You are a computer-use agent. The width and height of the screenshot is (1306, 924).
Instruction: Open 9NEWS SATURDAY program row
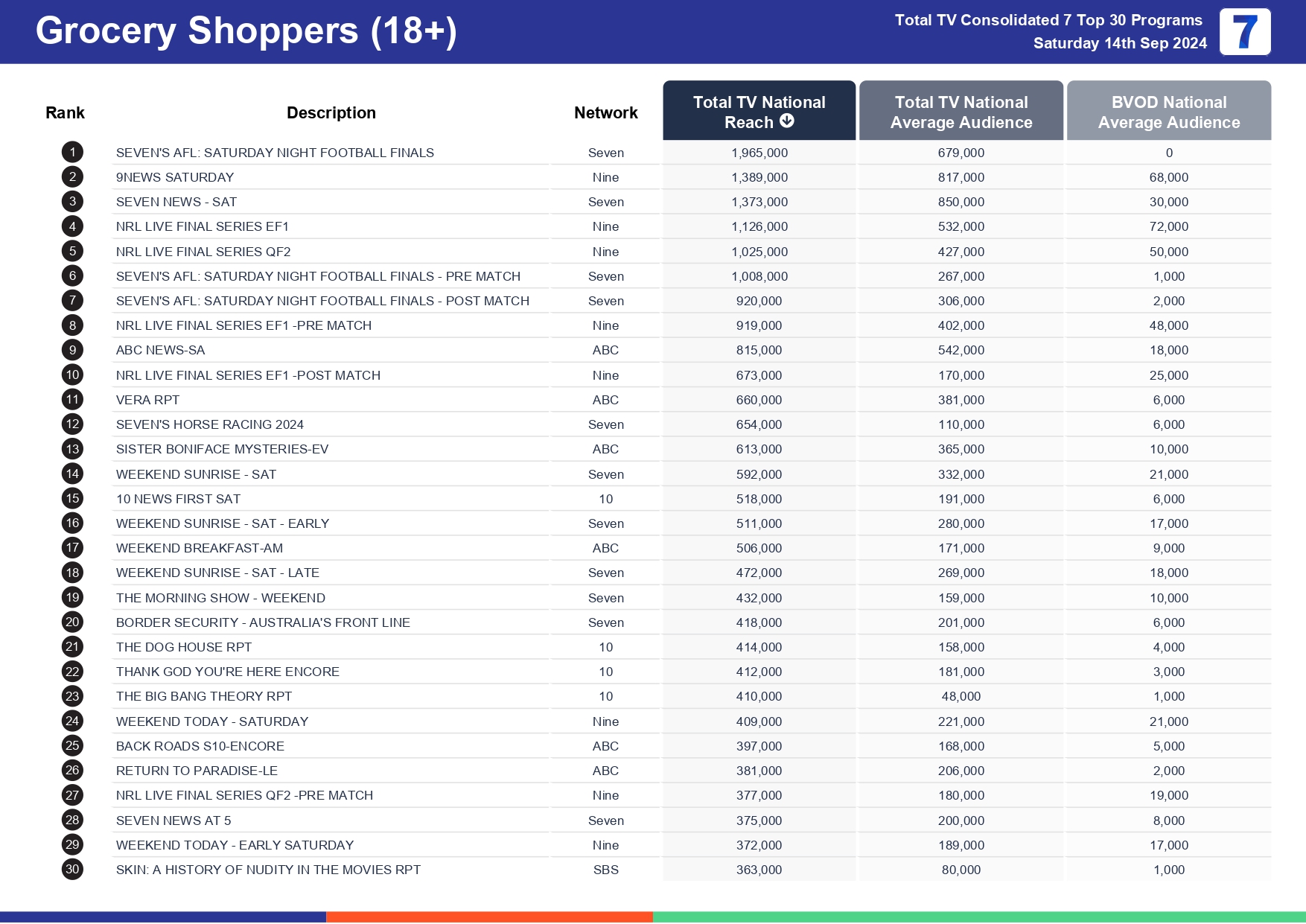pyautogui.click(x=175, y=177)
